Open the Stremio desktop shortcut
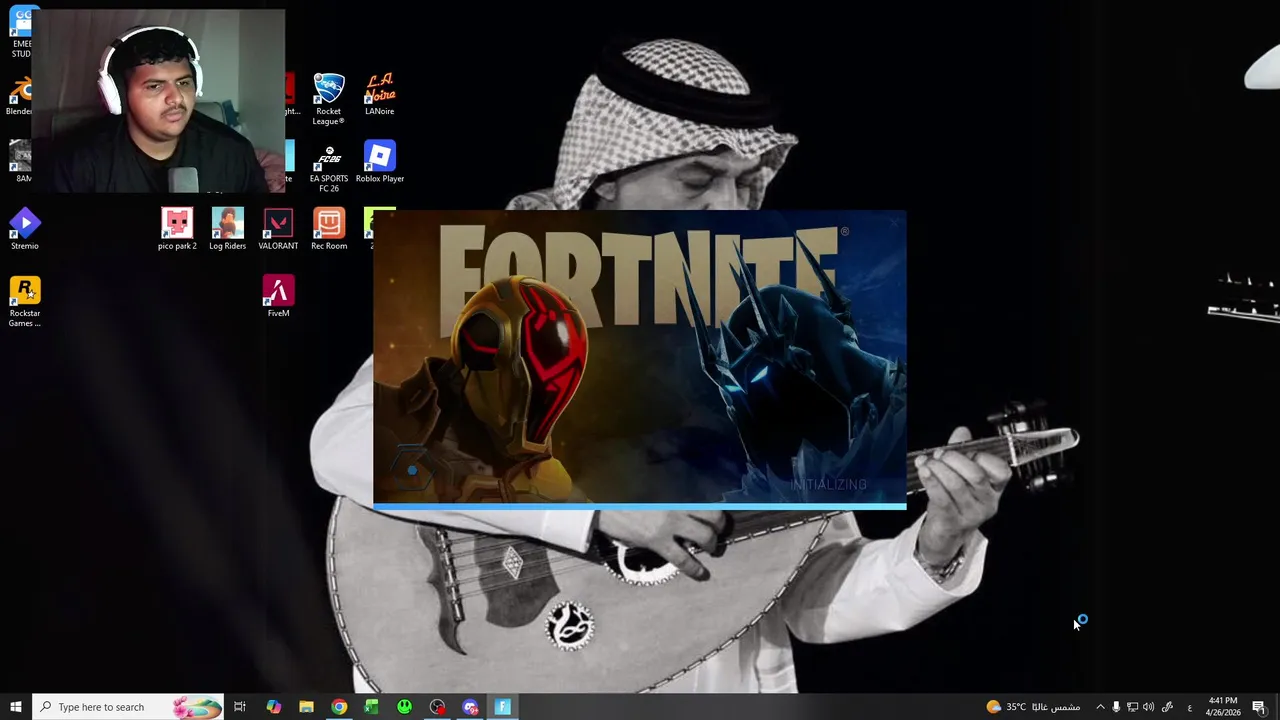Image resolution: width=1280 pixels, height=720 pixels. [x=25, y=229]
